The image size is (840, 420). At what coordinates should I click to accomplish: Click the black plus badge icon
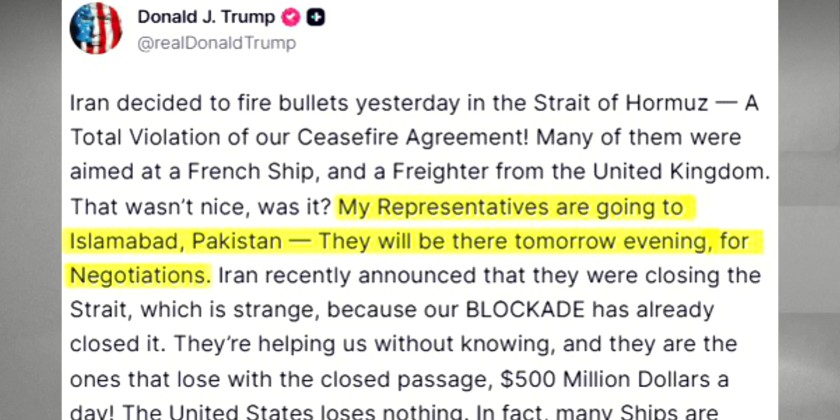tap(317, 18)
